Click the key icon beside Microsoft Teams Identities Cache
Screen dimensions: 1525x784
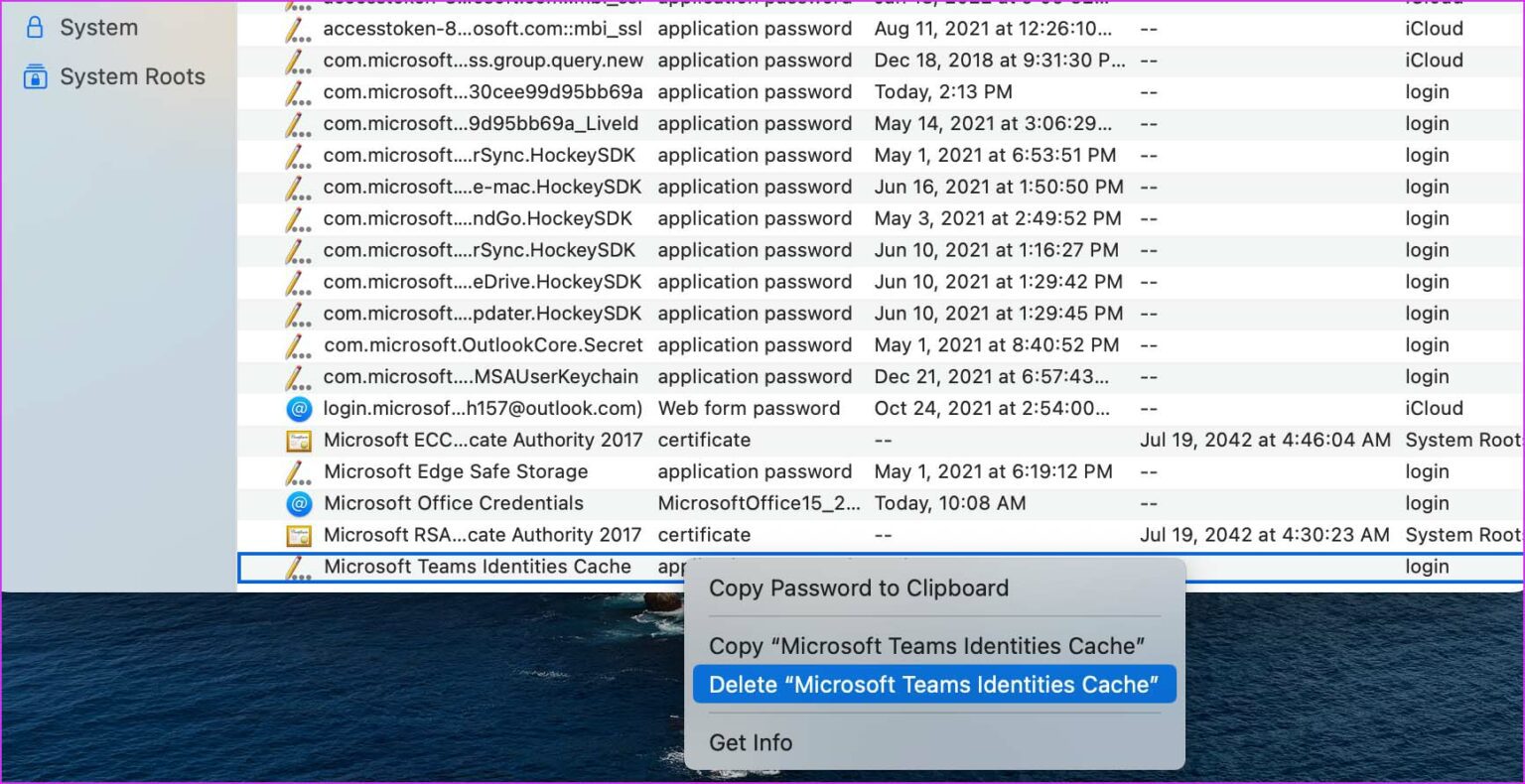tap(300, 567)
